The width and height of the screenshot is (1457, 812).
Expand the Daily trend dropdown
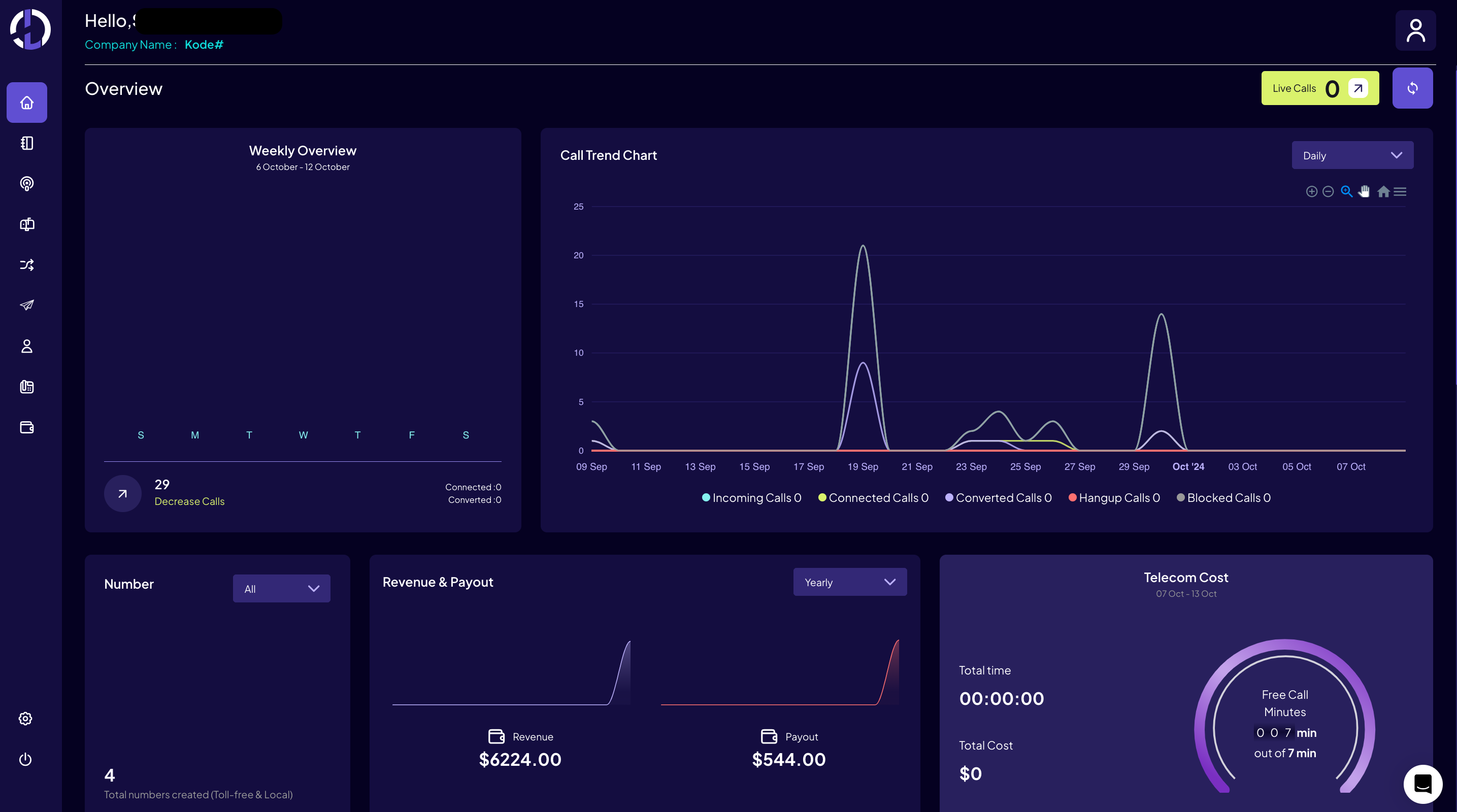[x=1352, y=155]
